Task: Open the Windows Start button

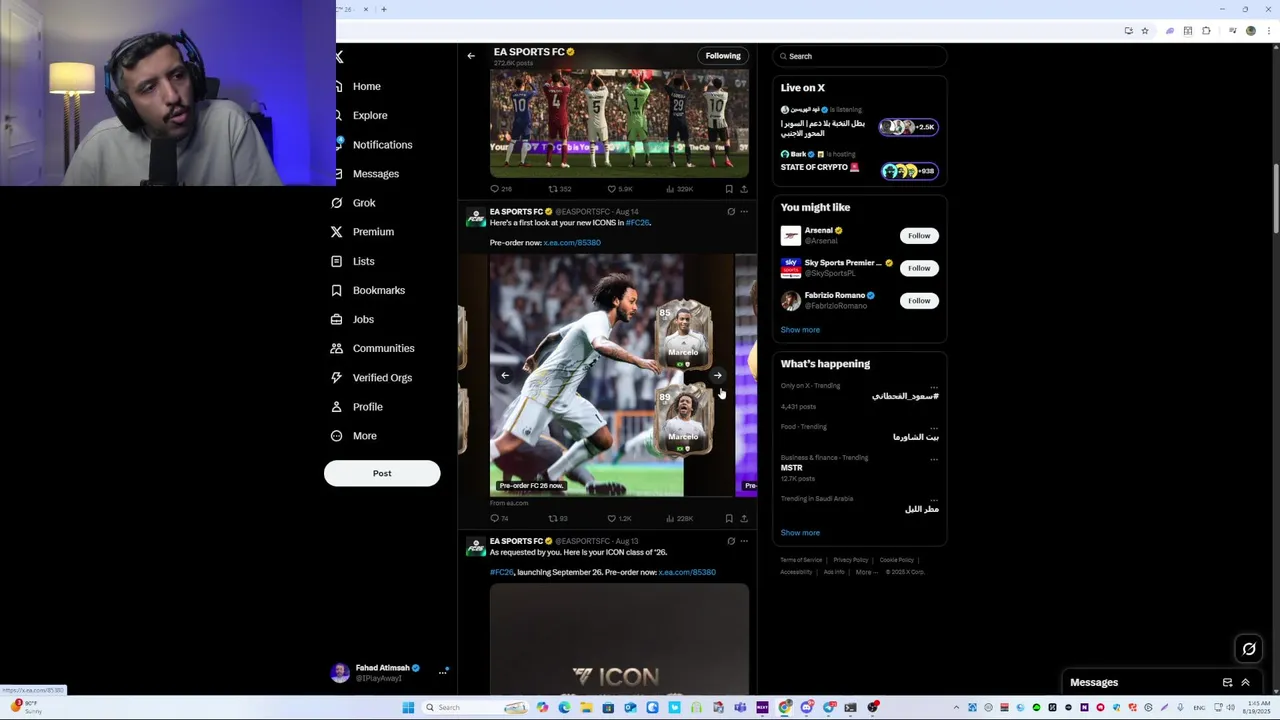Action: pos(408,708)
